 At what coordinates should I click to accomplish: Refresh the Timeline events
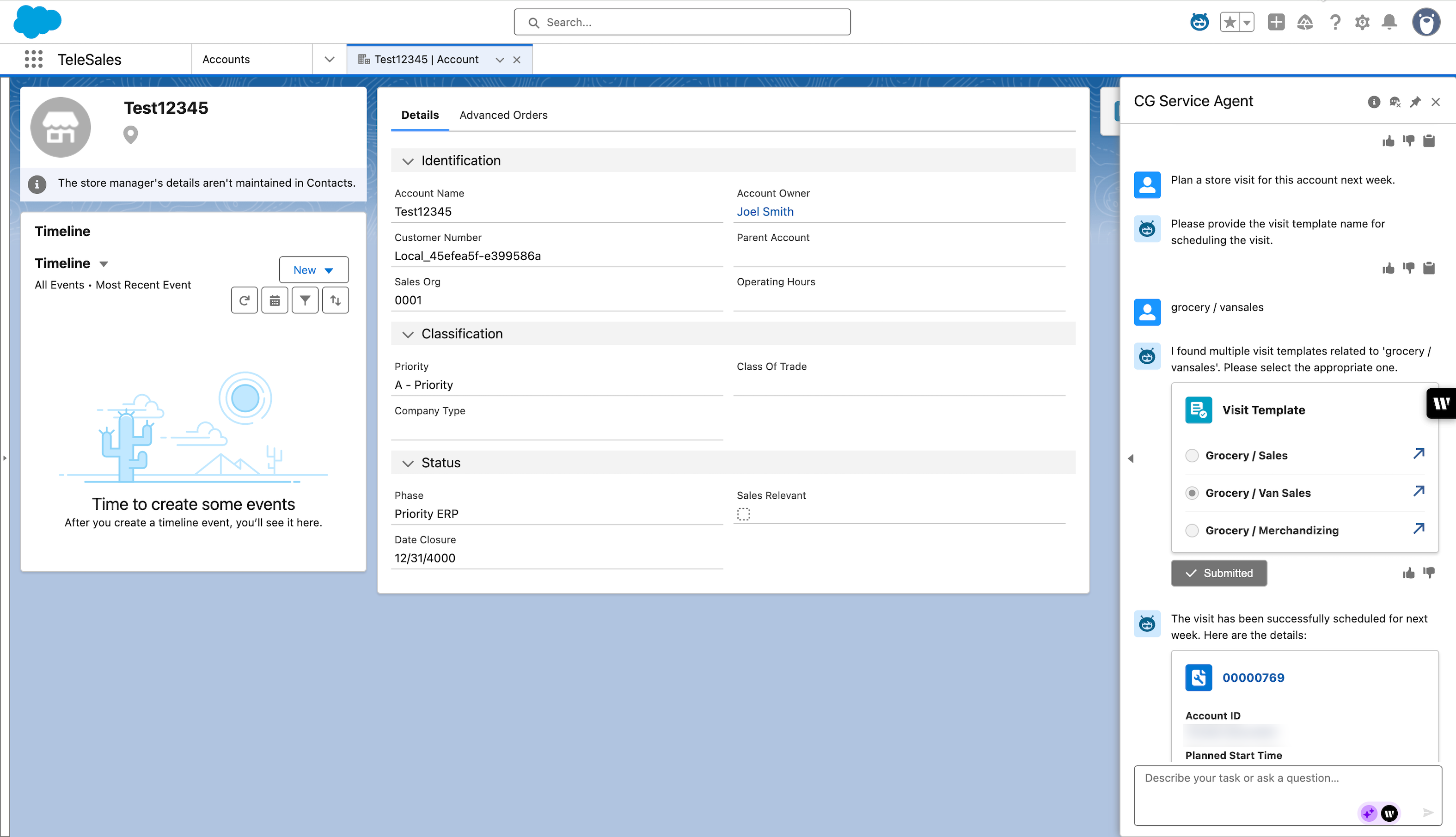245,300
